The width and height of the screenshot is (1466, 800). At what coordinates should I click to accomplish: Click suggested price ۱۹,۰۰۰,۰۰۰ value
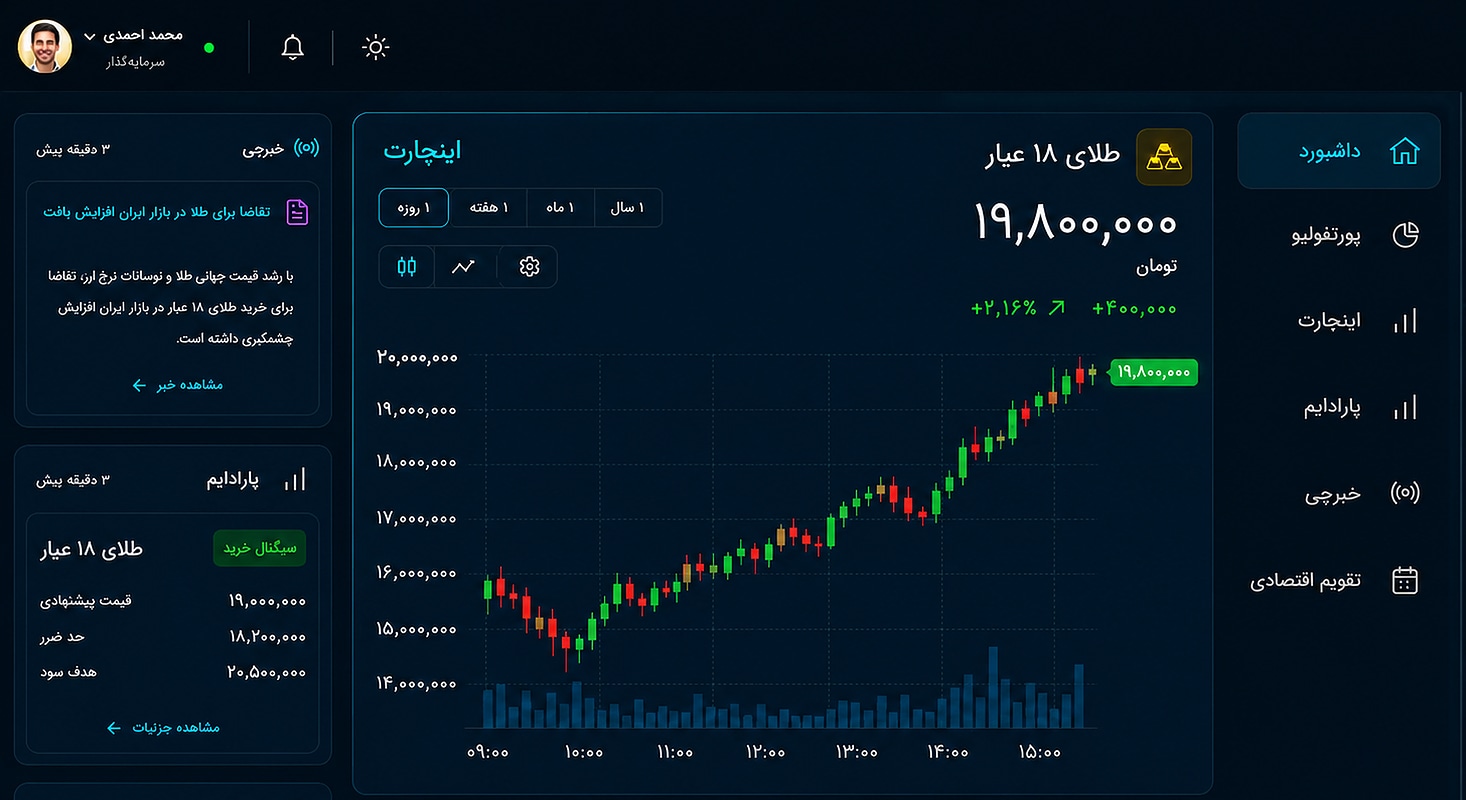[x=267, y=601]
